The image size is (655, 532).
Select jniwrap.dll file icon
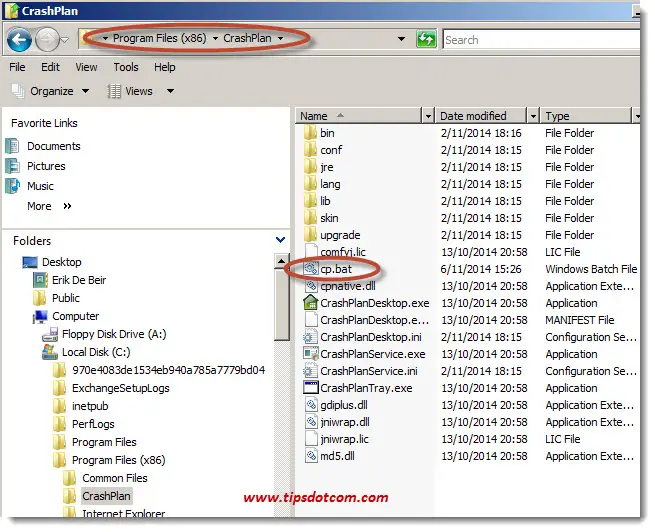click(x=311, y=422)
